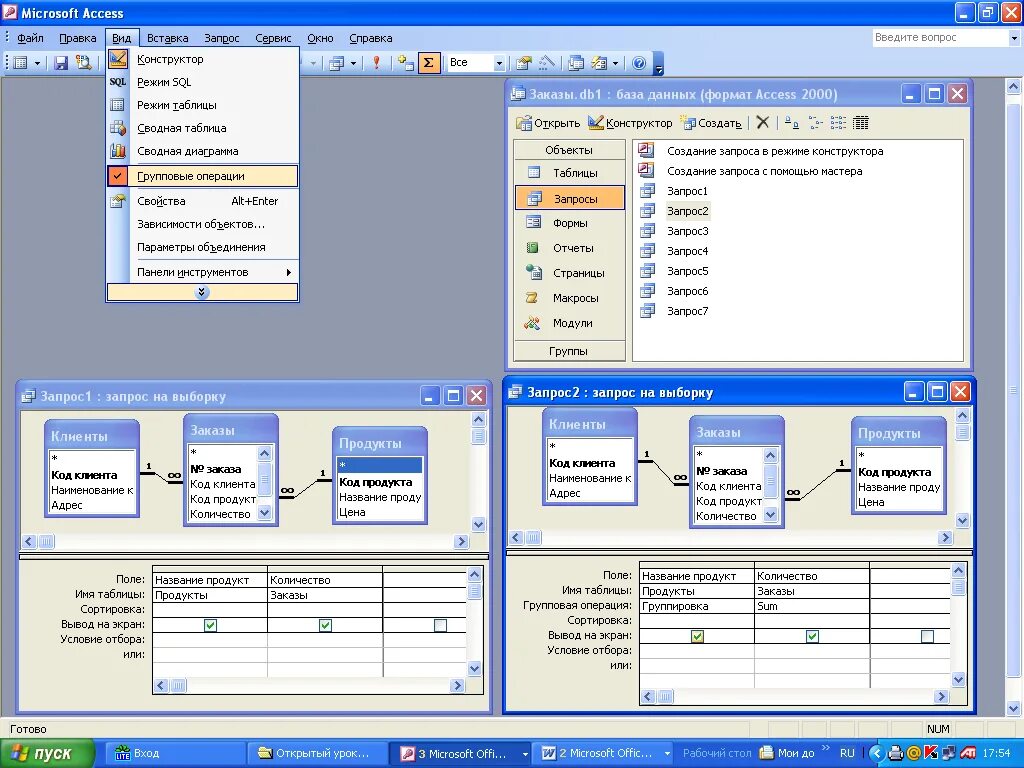
Task: Click the Сводная диаграмма chart icon in the menu
Action: (x=118, y=151)
